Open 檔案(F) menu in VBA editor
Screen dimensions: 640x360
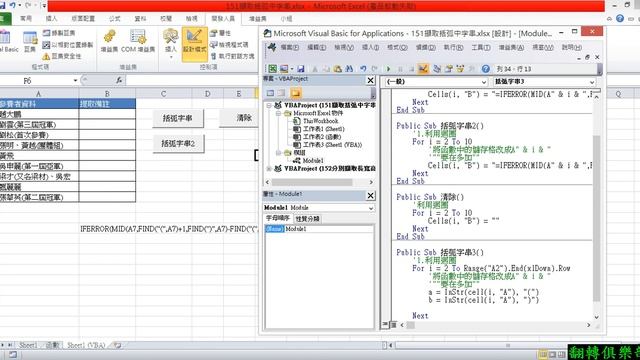point(289,47)
